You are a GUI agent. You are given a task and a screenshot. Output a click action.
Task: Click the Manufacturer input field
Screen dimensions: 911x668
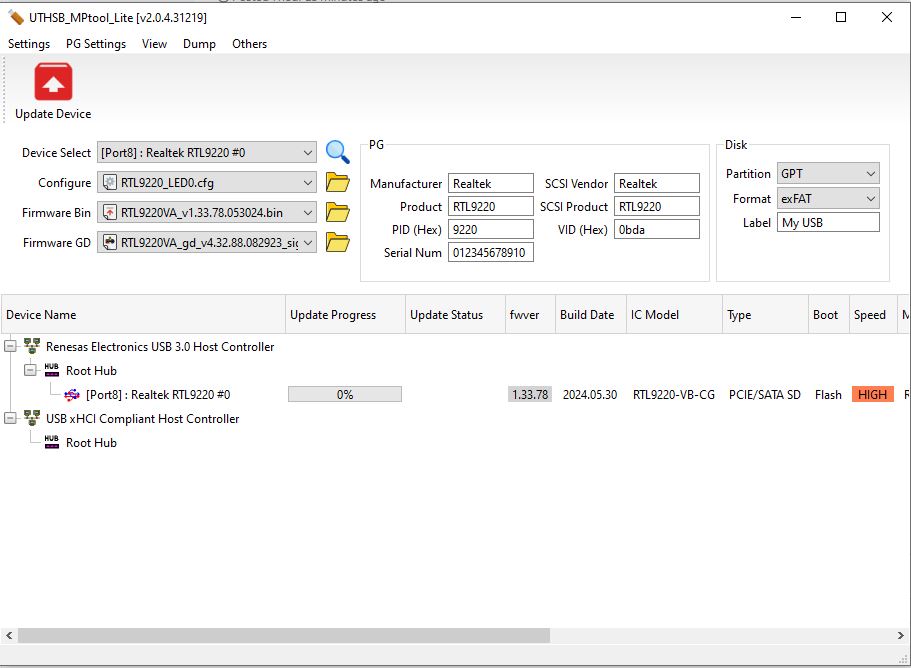tap(491, 183)
